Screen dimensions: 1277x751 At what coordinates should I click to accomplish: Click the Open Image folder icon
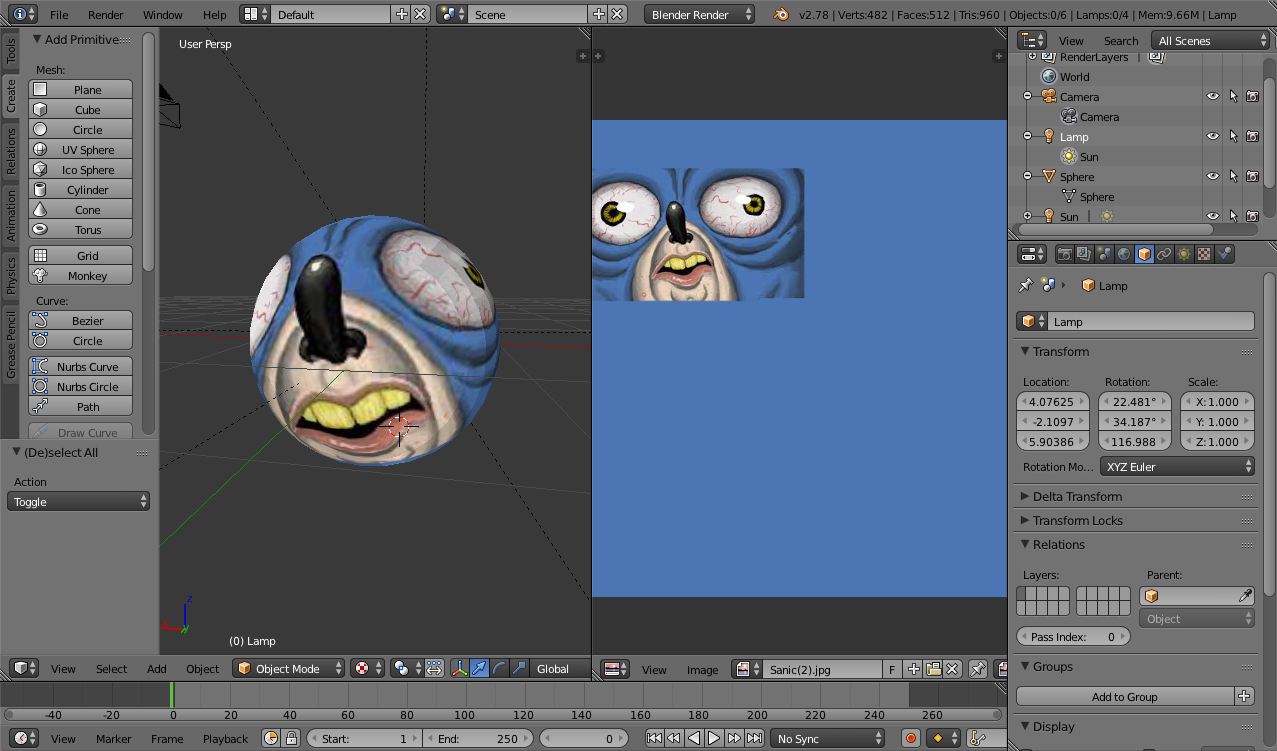click(x=933, y=669)
